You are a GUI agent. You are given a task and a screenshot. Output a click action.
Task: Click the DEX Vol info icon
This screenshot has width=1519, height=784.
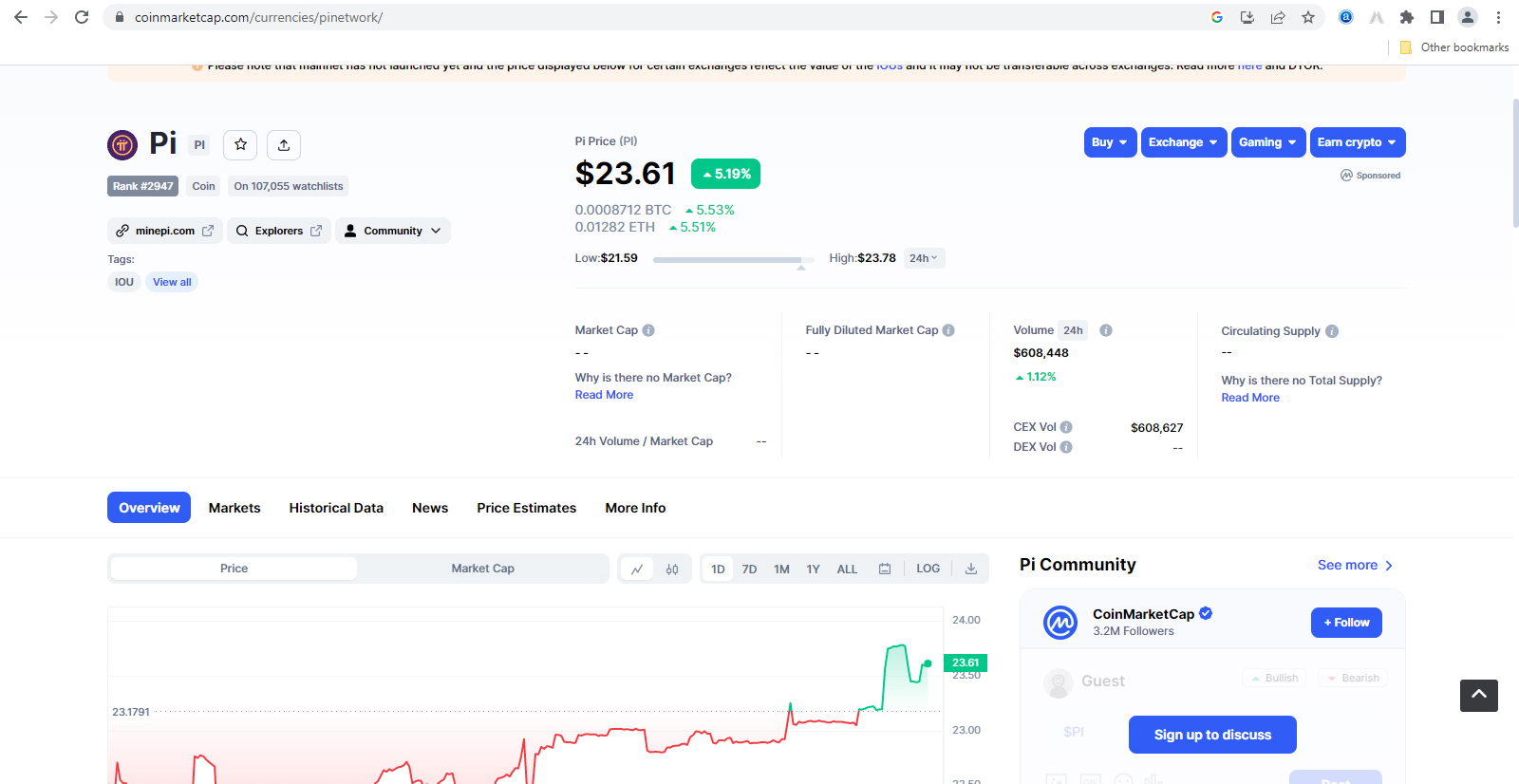click(1066, 447)
